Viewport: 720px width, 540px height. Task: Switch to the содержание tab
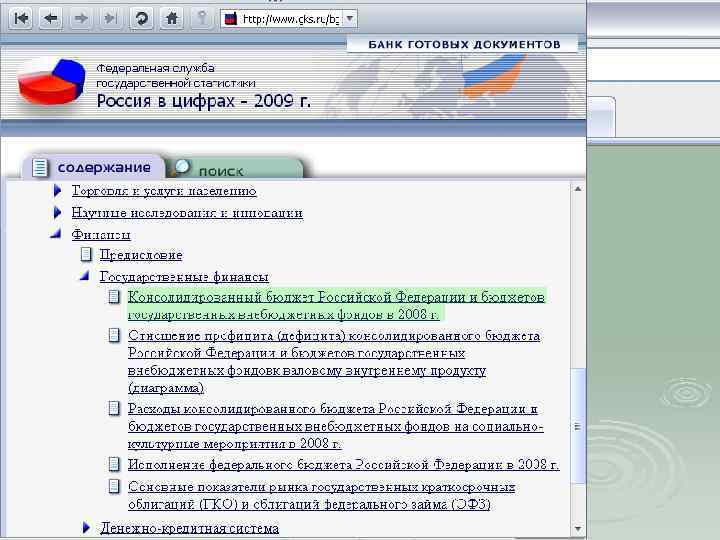[93, 167]
